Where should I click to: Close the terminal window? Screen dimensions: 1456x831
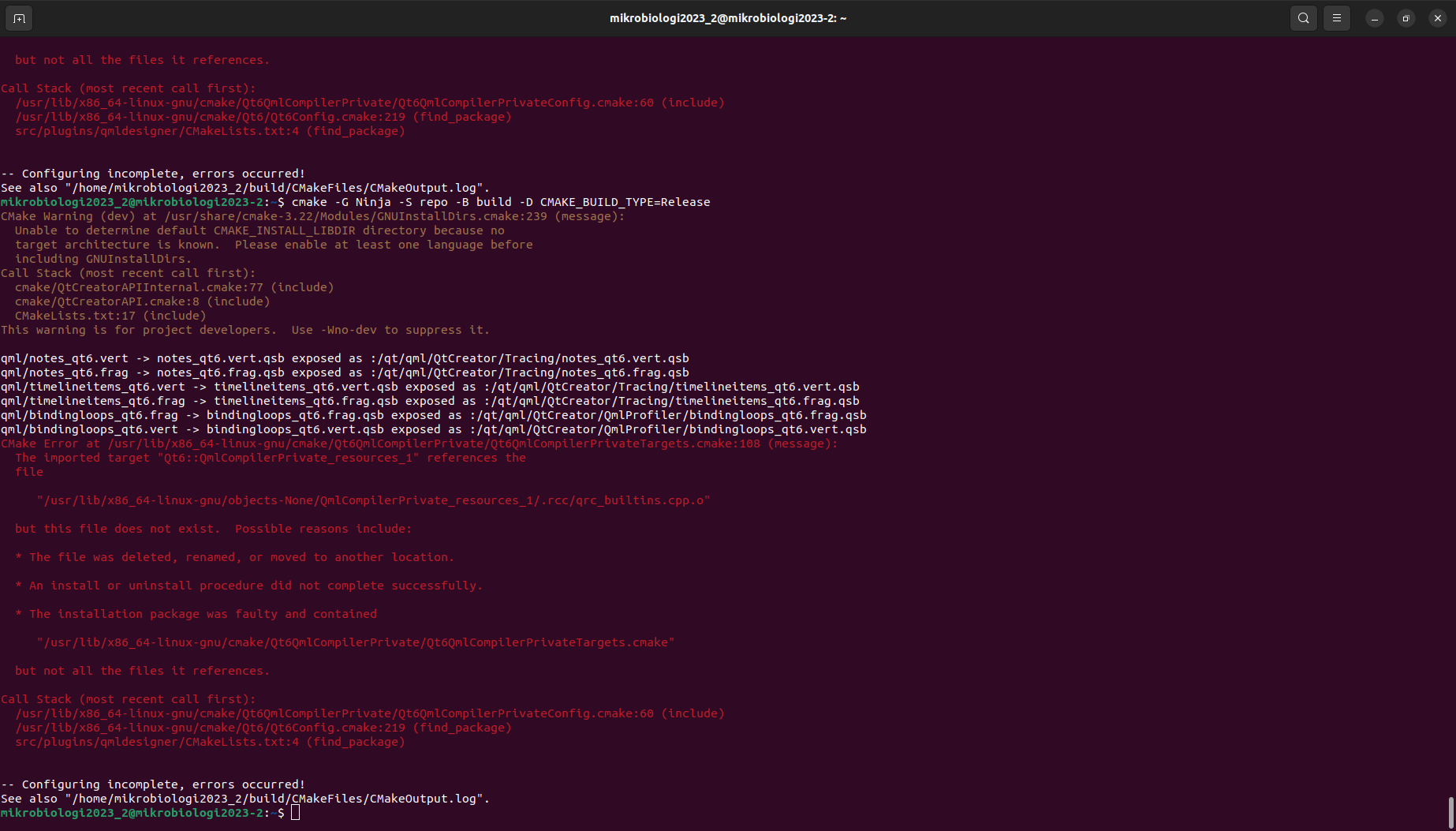pyautogui.click(x=1438, y=18)
